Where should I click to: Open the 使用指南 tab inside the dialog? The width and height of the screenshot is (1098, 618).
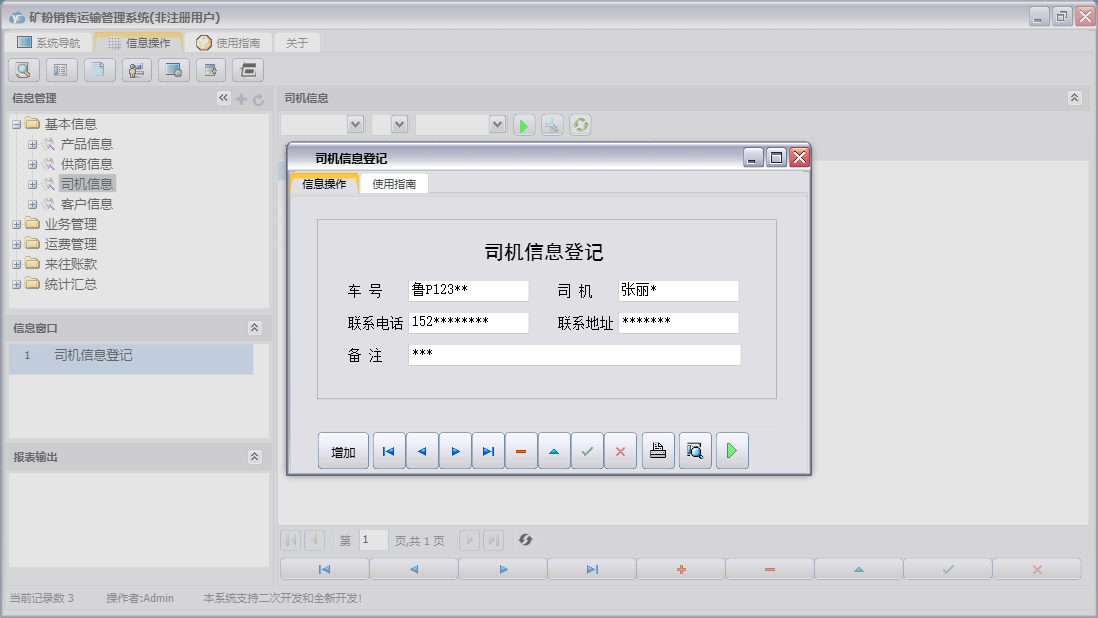[394, 184]
